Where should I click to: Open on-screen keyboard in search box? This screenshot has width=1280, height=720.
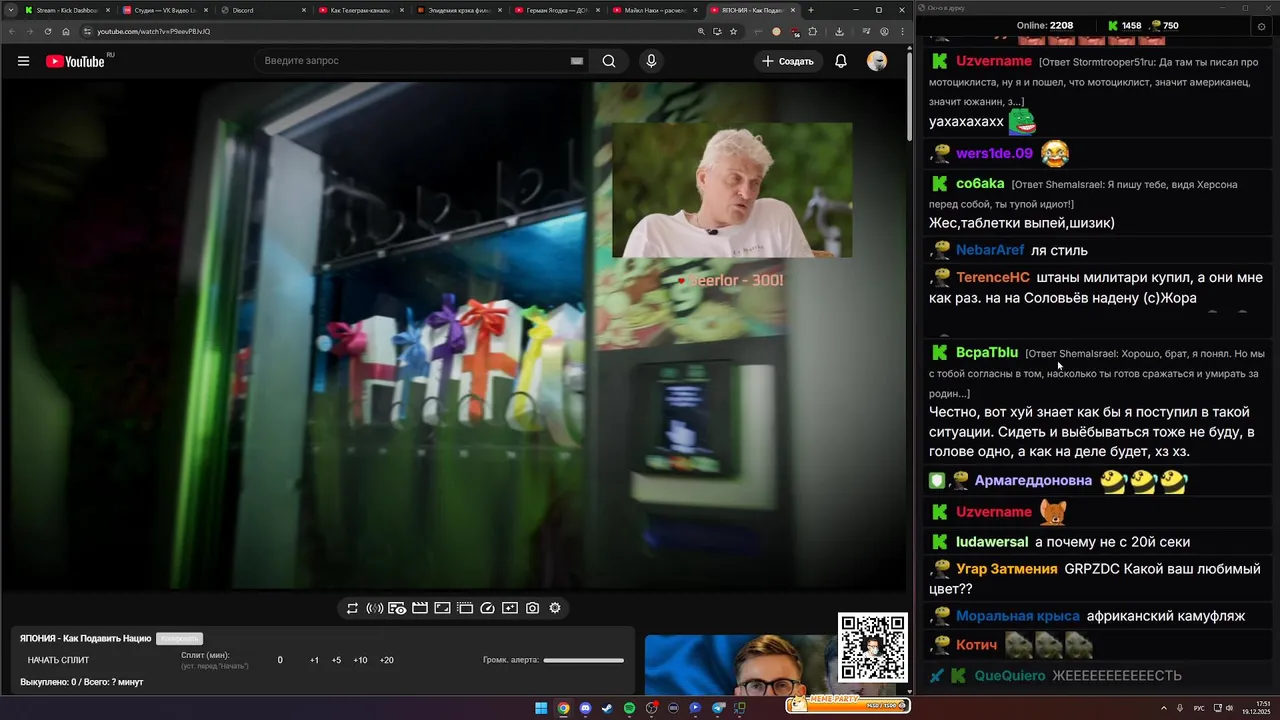click(x=576, y=61)
